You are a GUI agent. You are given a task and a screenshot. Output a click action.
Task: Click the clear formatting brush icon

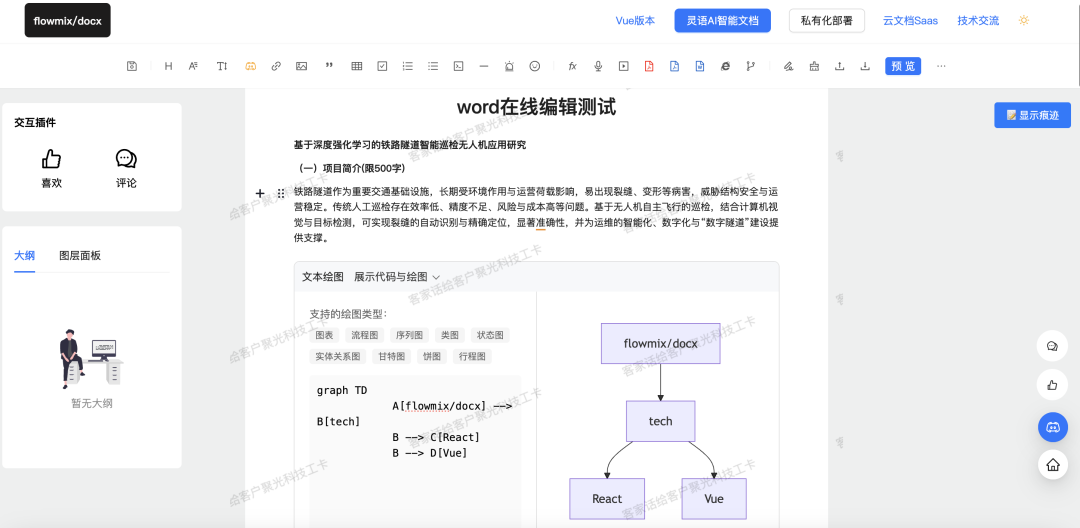coord(814,66)
